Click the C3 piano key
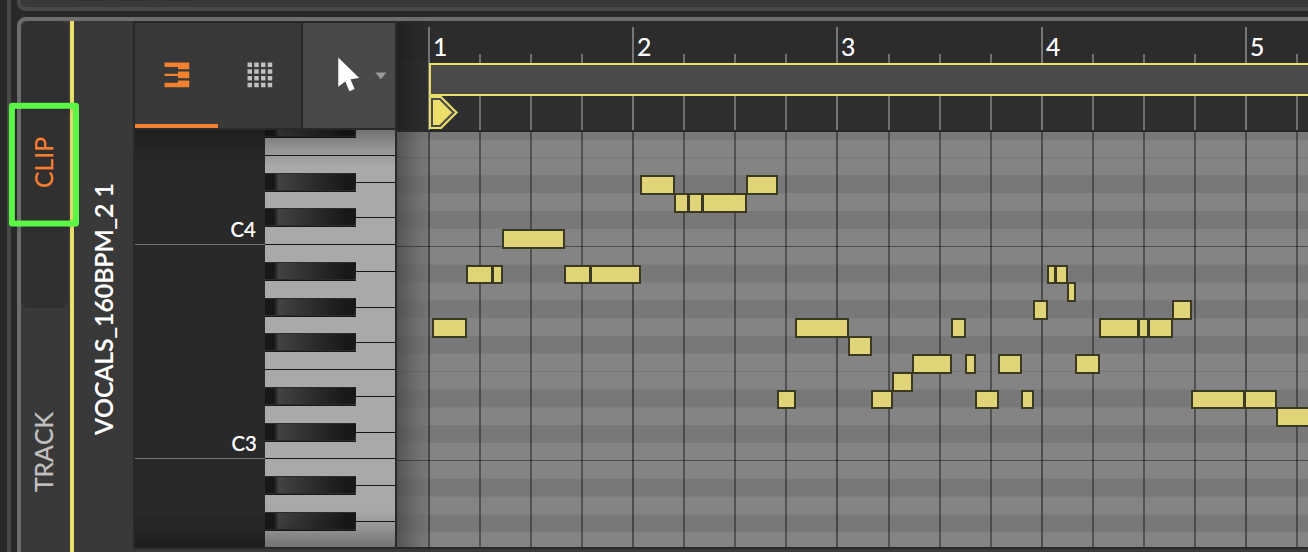 [x=330, y=451]
